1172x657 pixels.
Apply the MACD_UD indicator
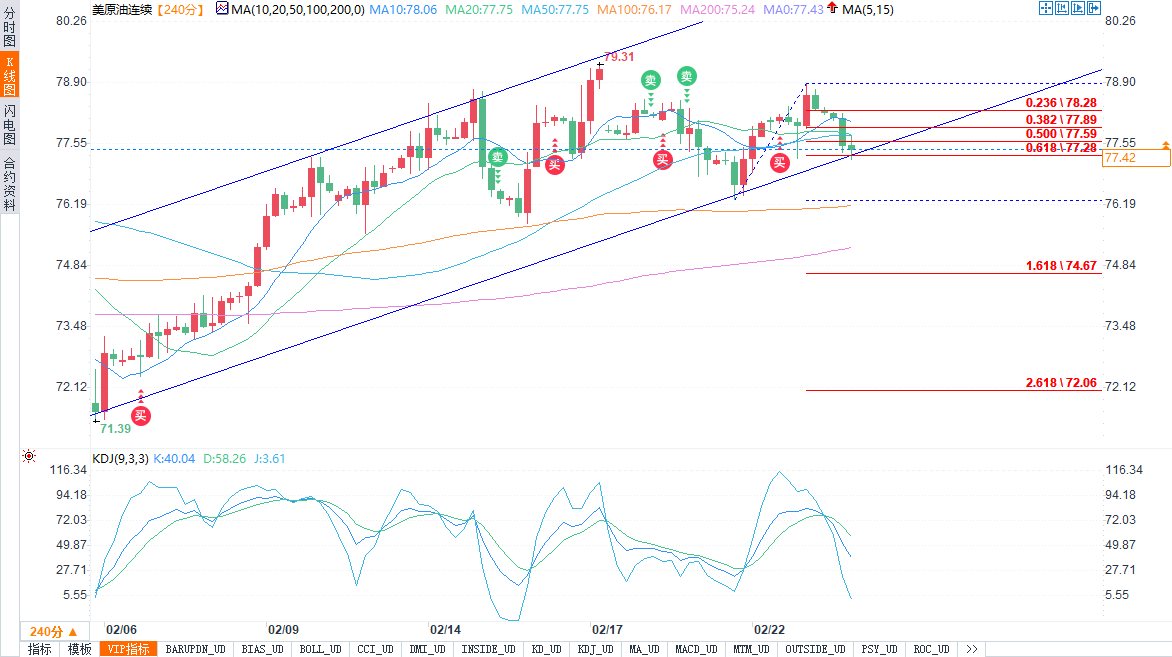click(696, 649)
